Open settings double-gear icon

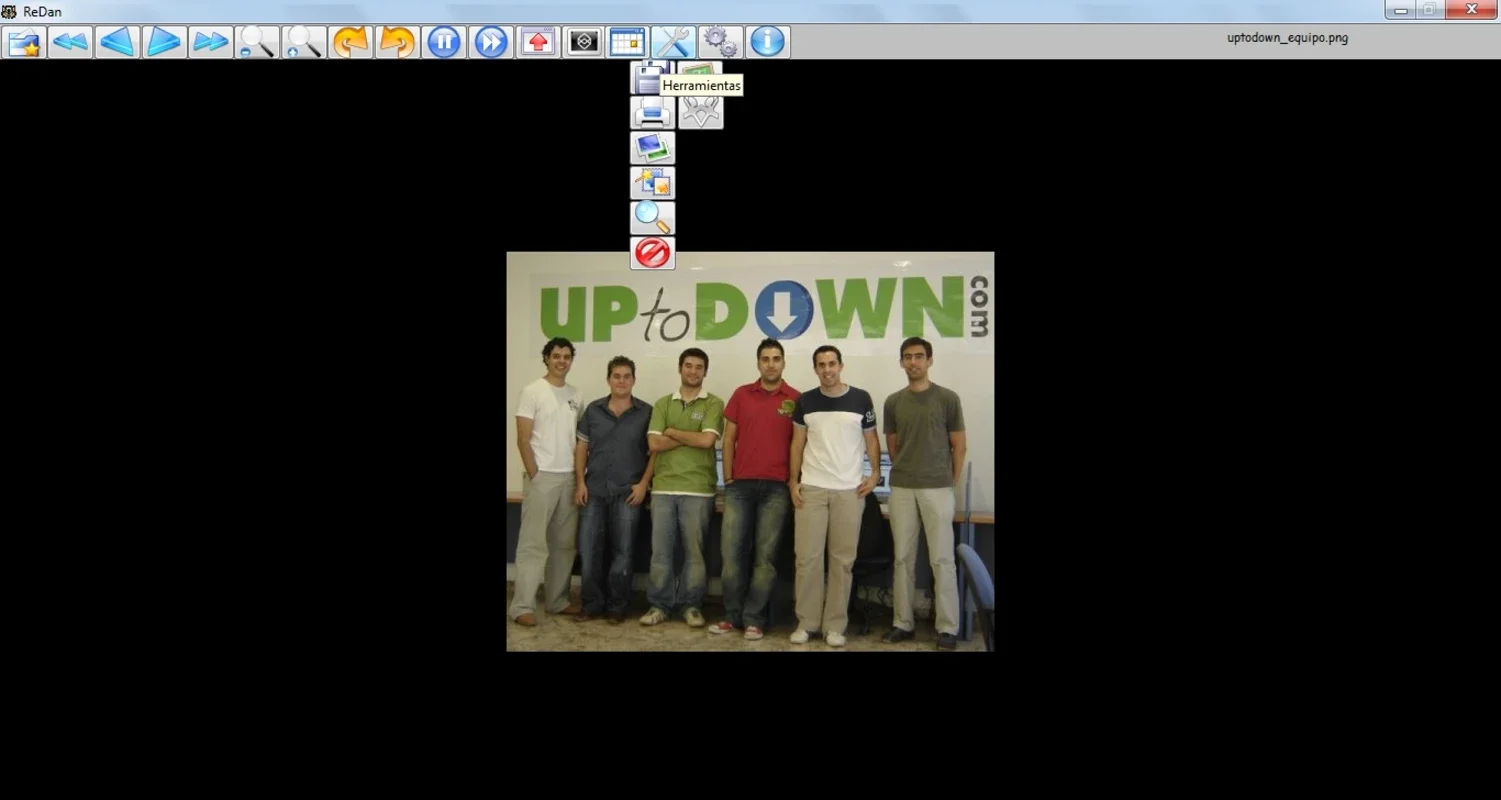coord(720,42)
